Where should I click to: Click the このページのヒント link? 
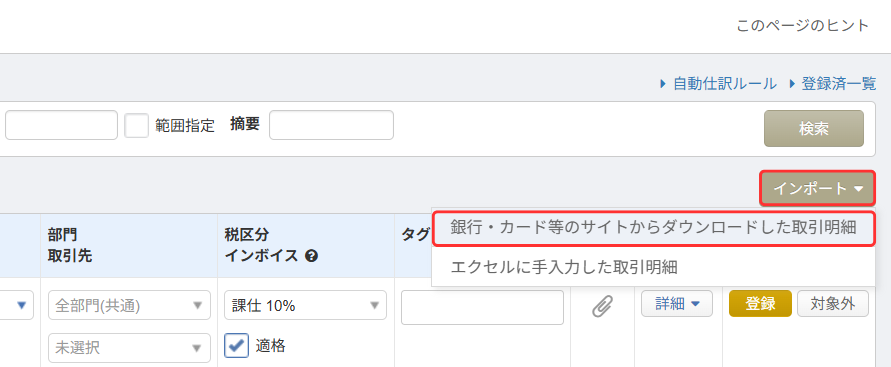pyautogui.click(x=803, y=26)
